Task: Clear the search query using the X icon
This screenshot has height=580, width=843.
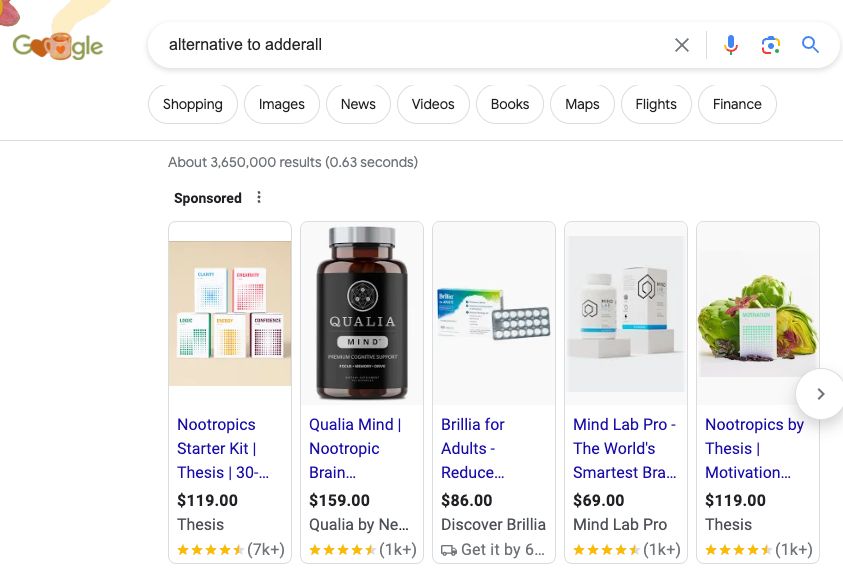Action: point(682,45)
